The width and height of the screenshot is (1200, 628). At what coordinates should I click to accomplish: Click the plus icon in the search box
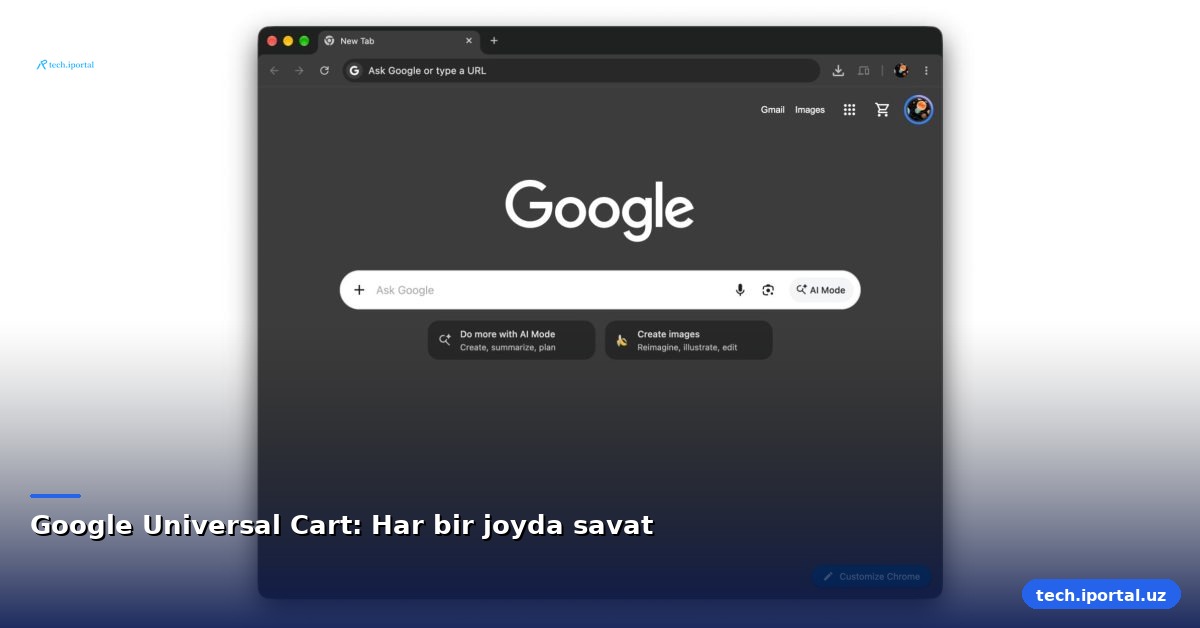click(x=359, y=290)
